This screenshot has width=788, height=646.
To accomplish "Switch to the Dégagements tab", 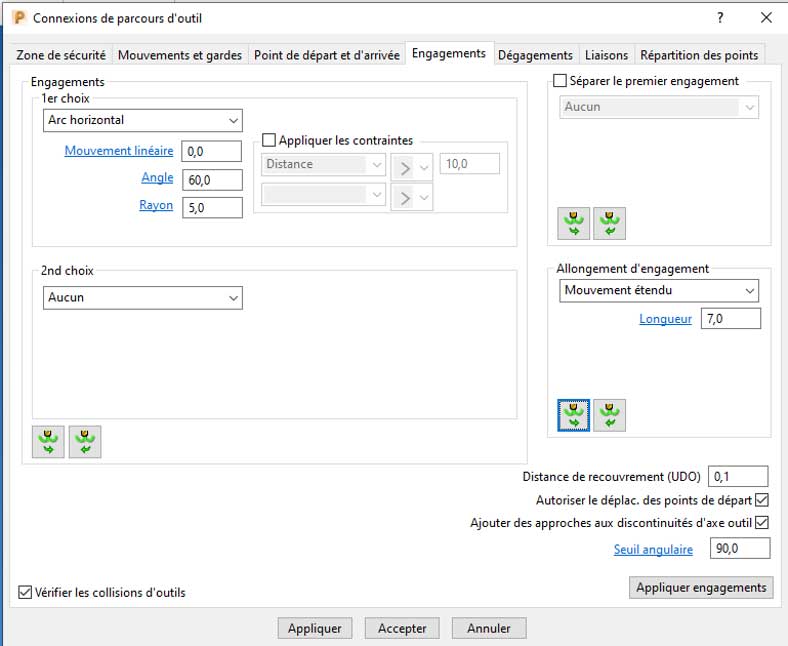I will 535,55.
